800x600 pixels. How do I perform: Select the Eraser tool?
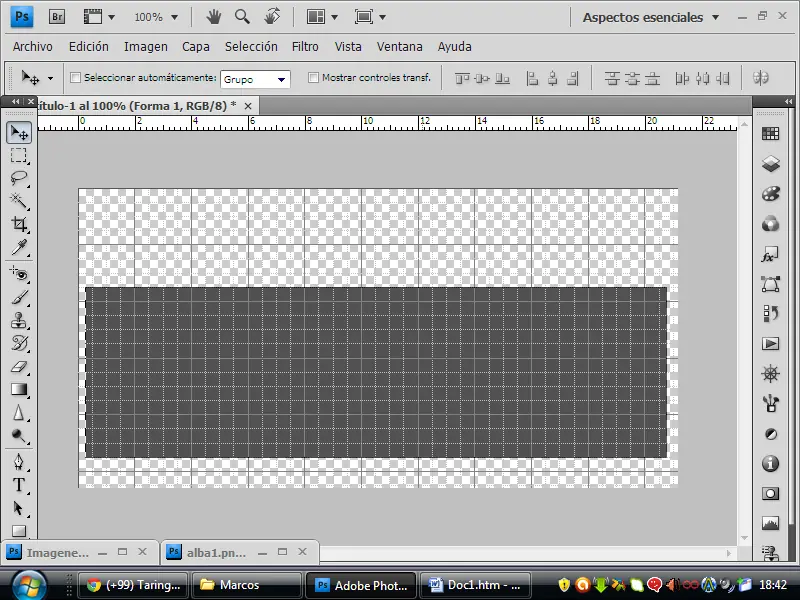click(19, 366)
